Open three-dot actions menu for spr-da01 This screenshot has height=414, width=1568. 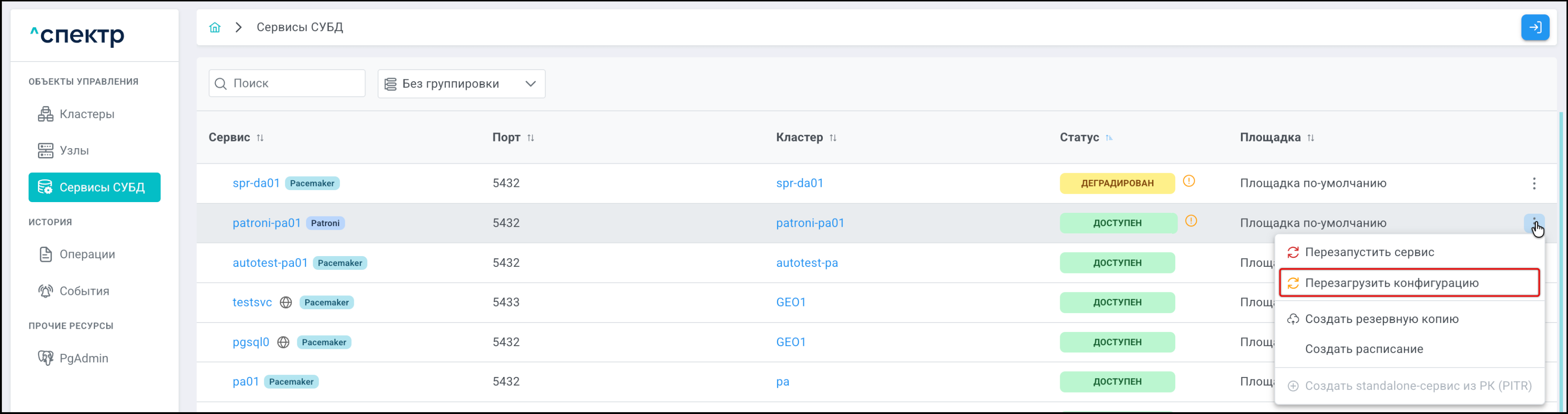(x=1533, y=183)
